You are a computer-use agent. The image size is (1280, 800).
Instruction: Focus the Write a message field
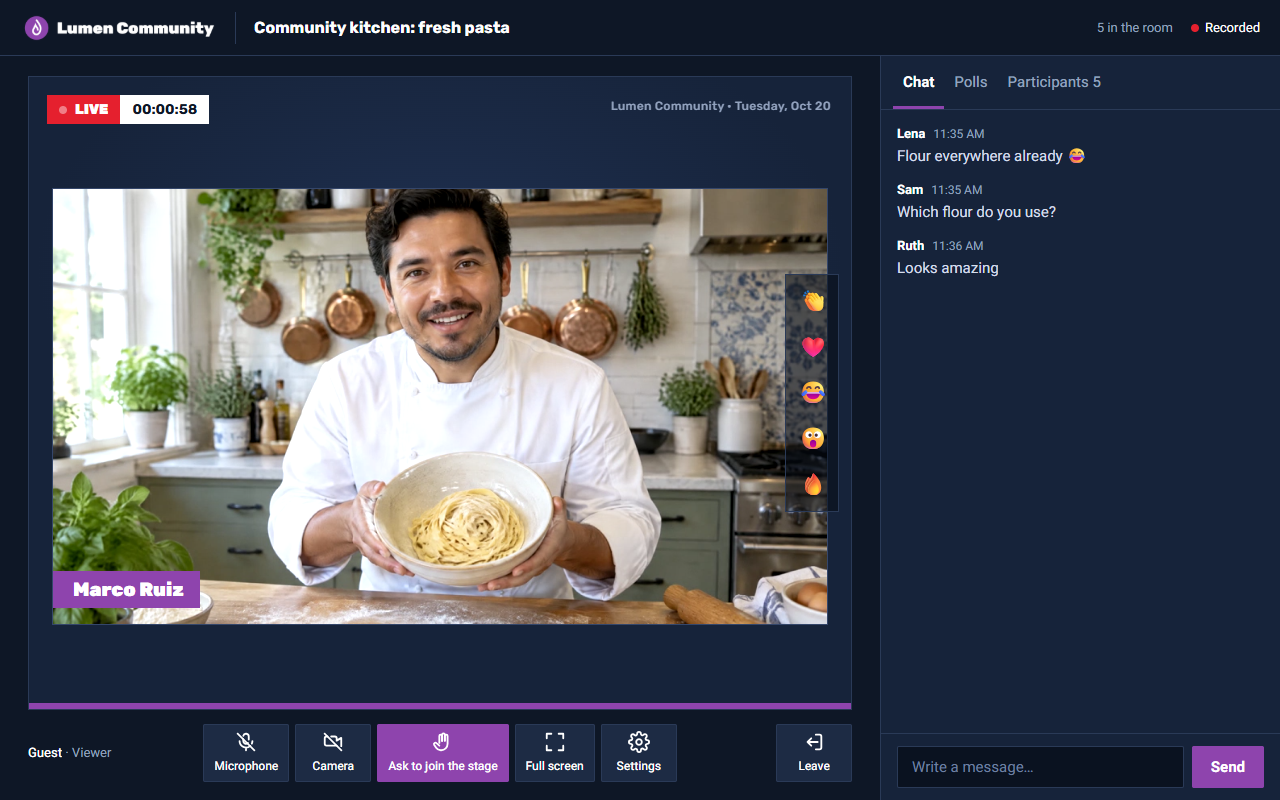point(1040,767)
